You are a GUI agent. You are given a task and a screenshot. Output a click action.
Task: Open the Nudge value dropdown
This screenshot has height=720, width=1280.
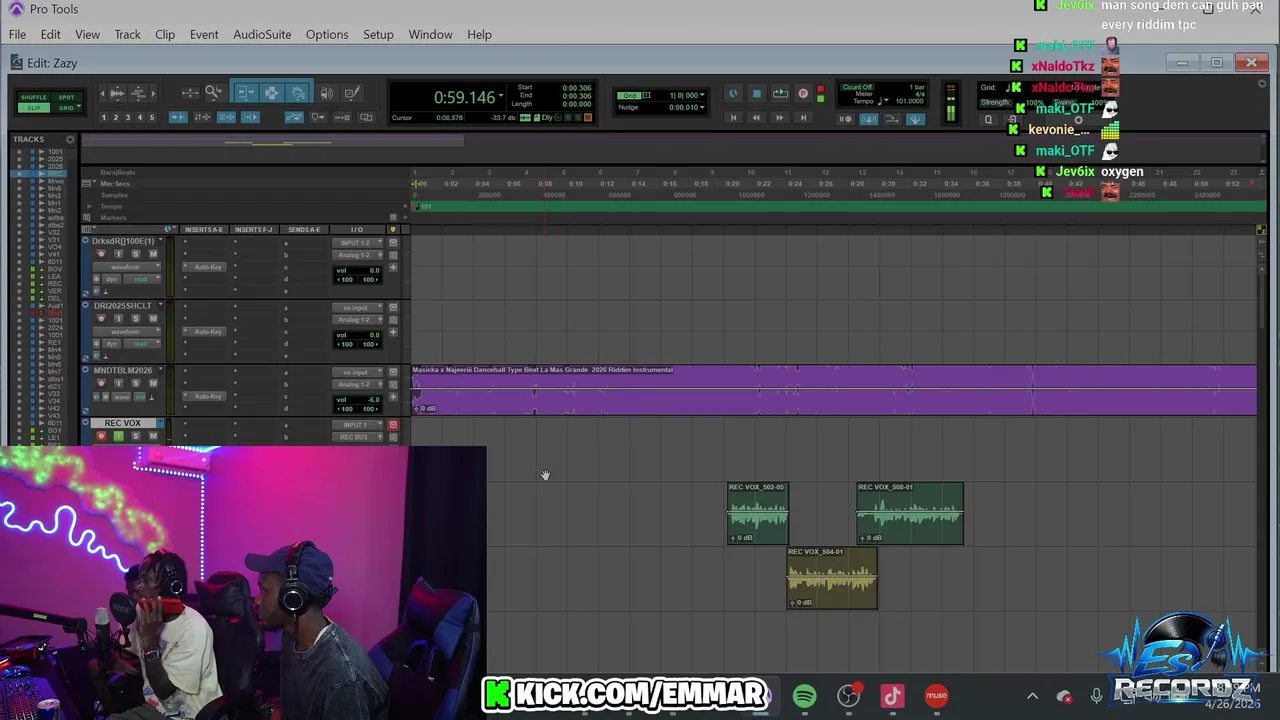[x=702, y=107]
